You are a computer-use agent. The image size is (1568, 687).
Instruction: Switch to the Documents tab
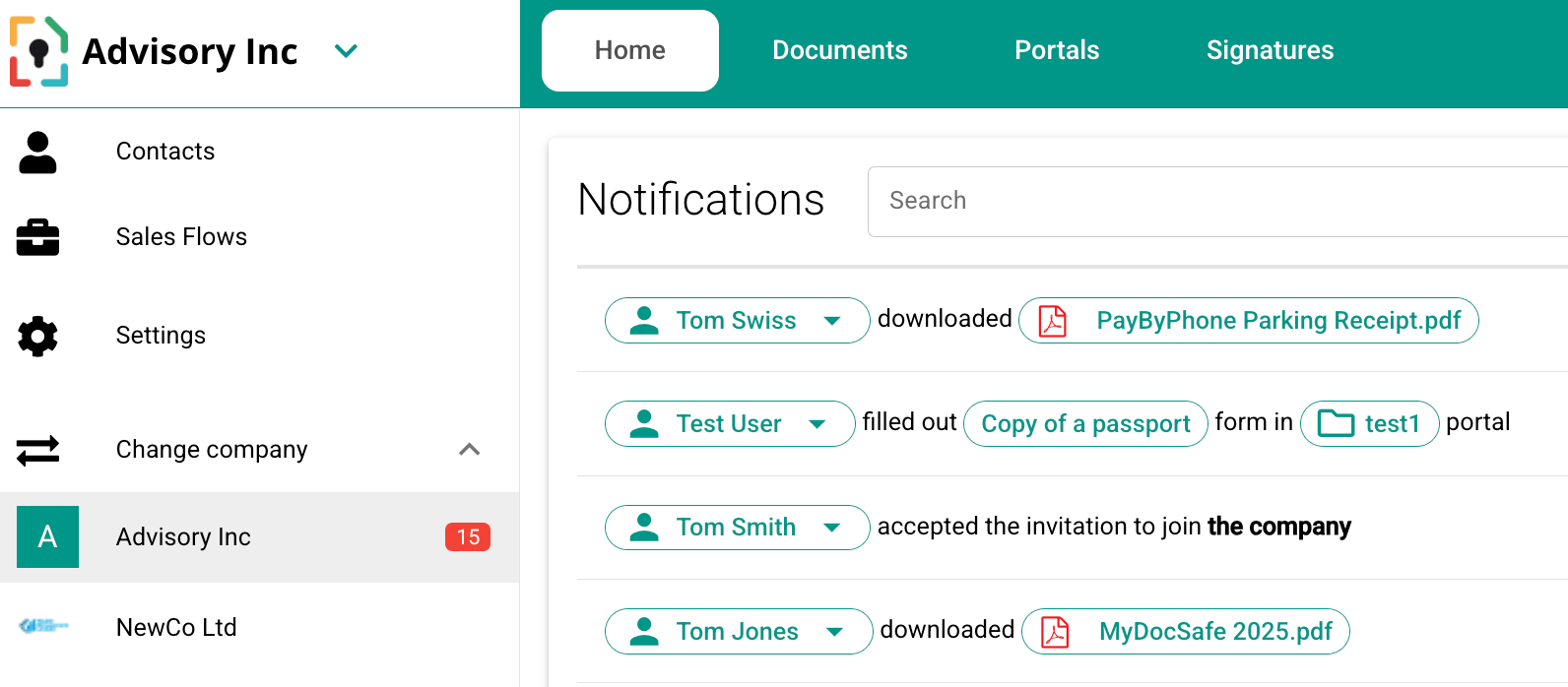click(839, 50)
